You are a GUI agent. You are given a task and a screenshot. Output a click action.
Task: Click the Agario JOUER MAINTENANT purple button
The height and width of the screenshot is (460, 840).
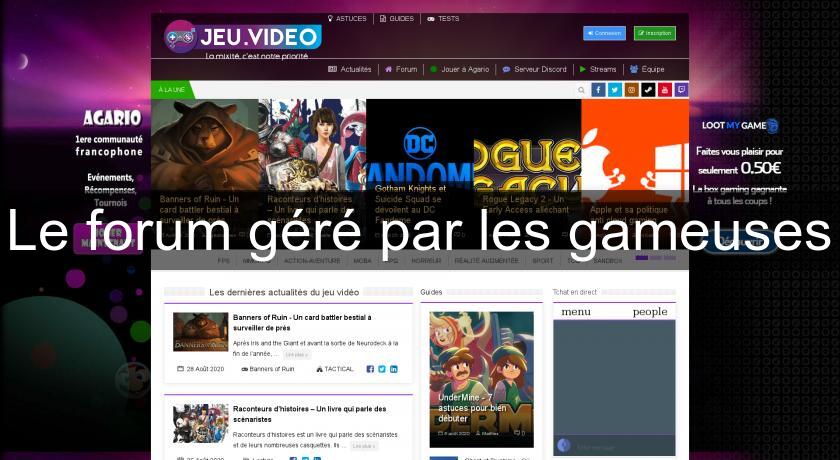tap(108, 238)
